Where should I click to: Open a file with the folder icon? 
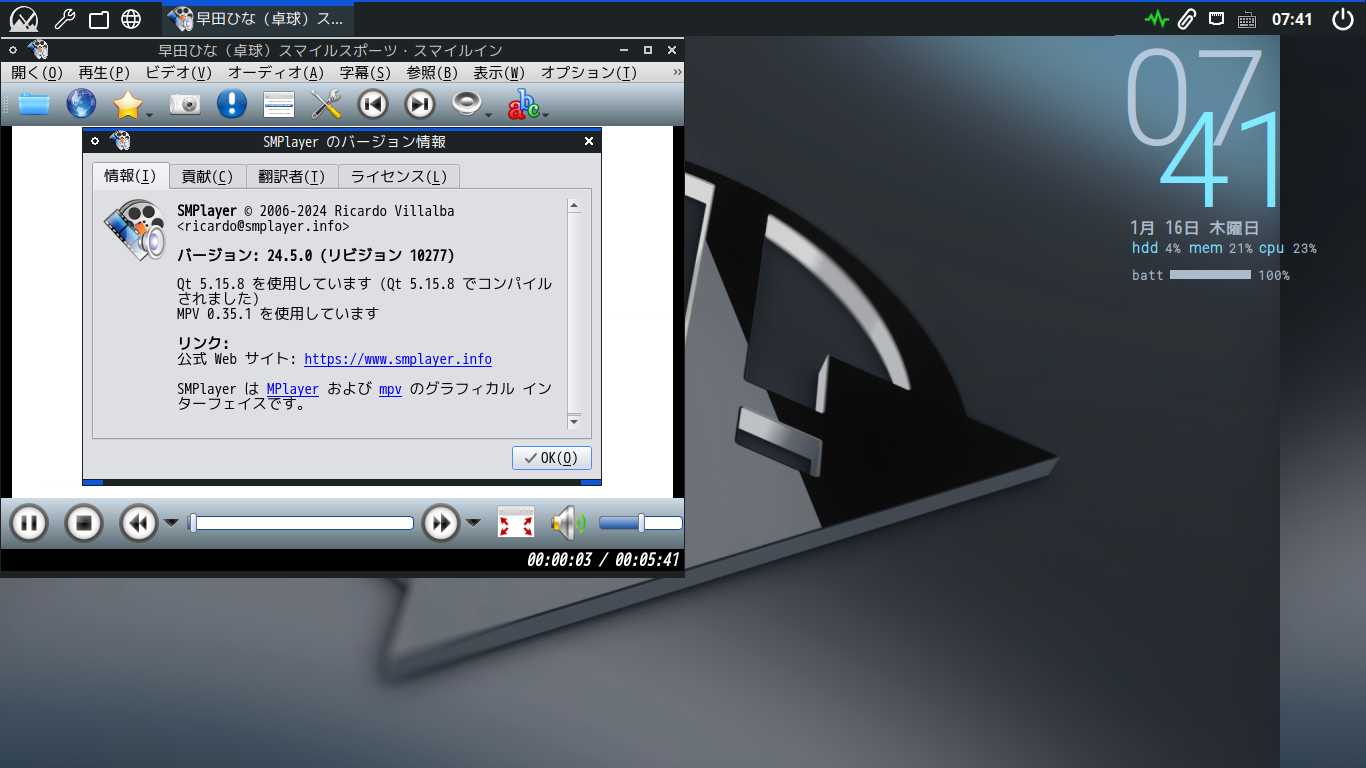click(x=34, y=104)
